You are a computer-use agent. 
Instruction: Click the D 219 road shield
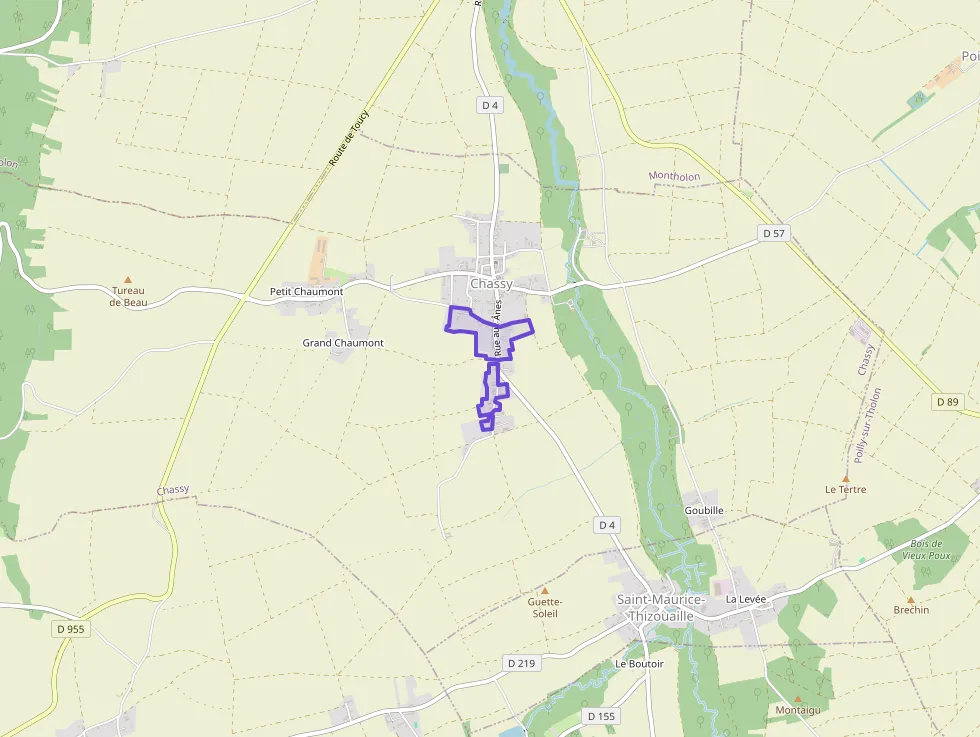pos(521,663)
